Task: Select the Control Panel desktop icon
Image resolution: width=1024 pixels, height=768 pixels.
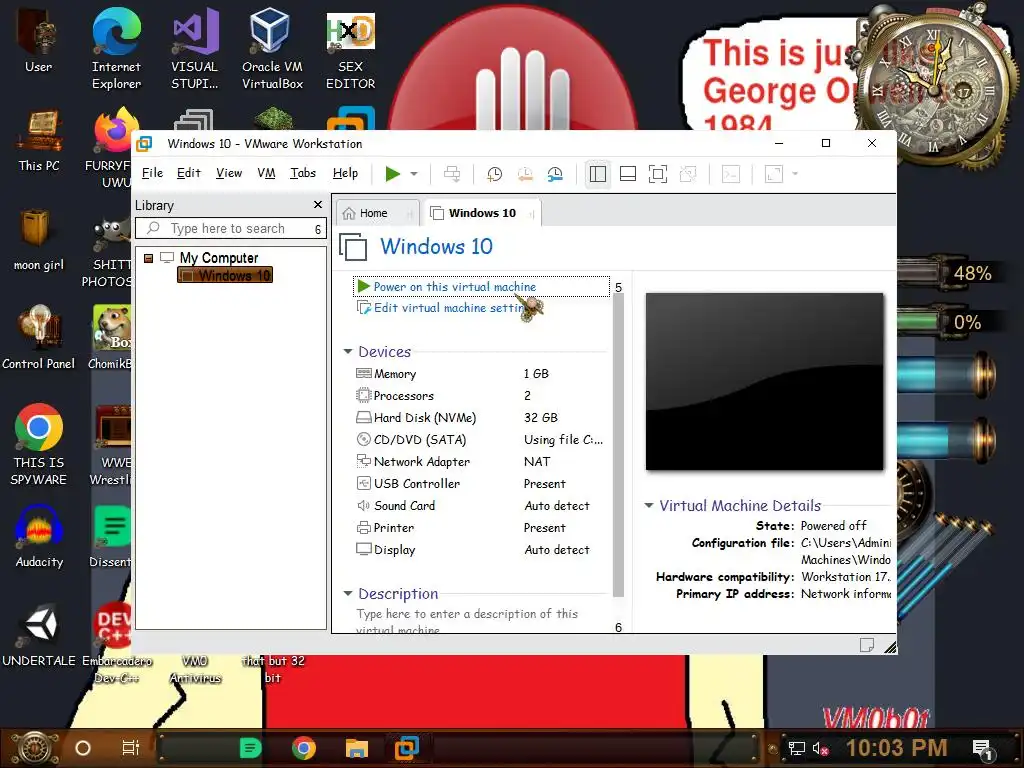Action: click(x=39, y=338)
